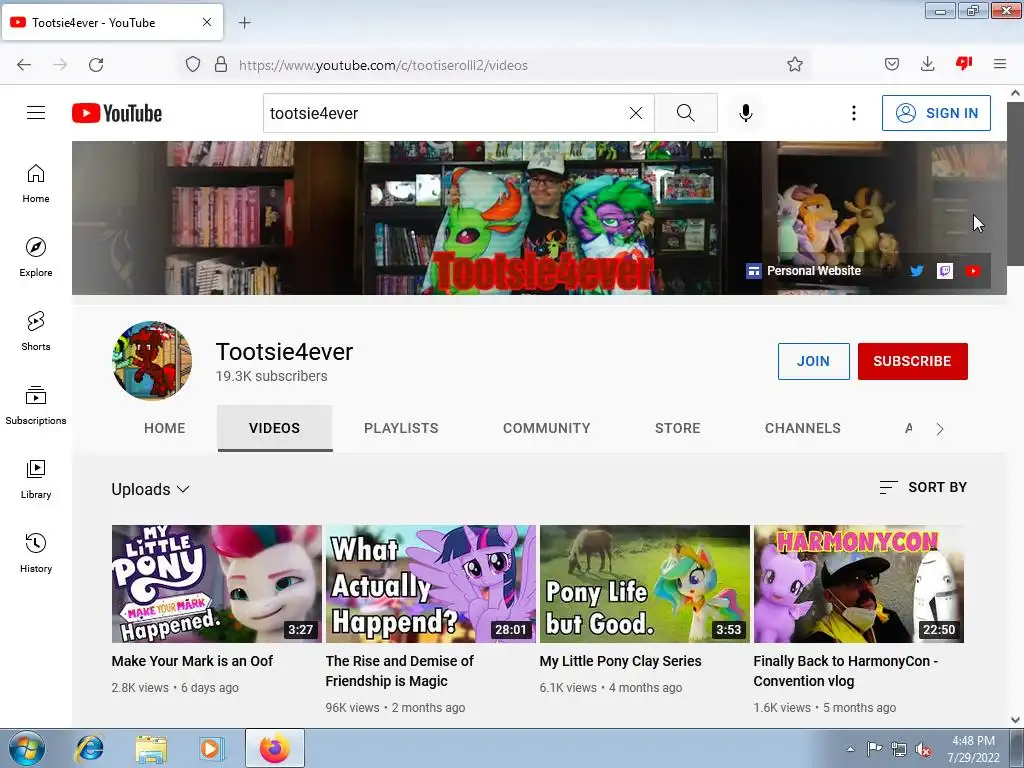
Task: Open Subscriptions in the sidebar
Action: (36, 405)
